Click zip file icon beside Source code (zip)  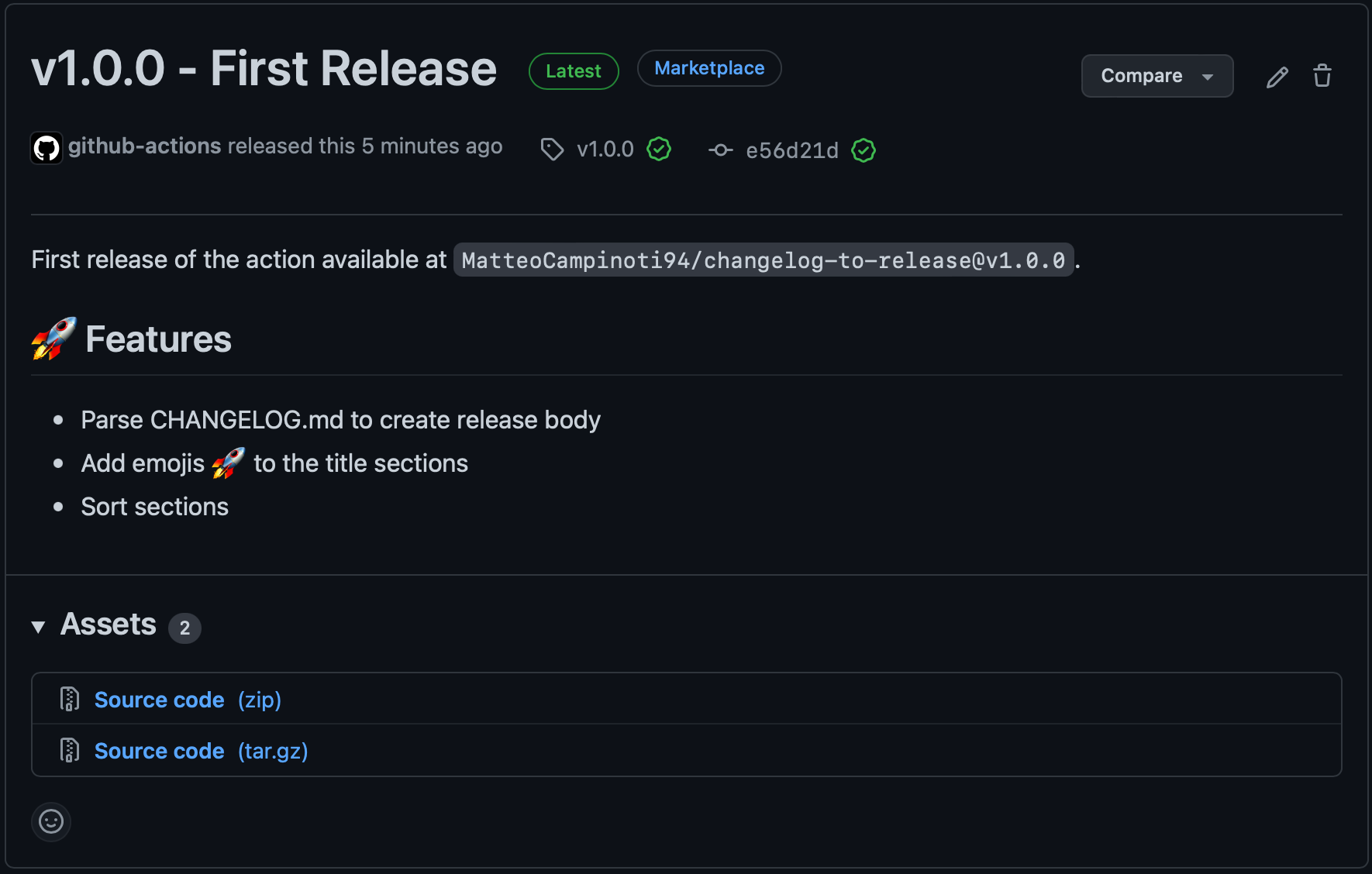[70, 699]
